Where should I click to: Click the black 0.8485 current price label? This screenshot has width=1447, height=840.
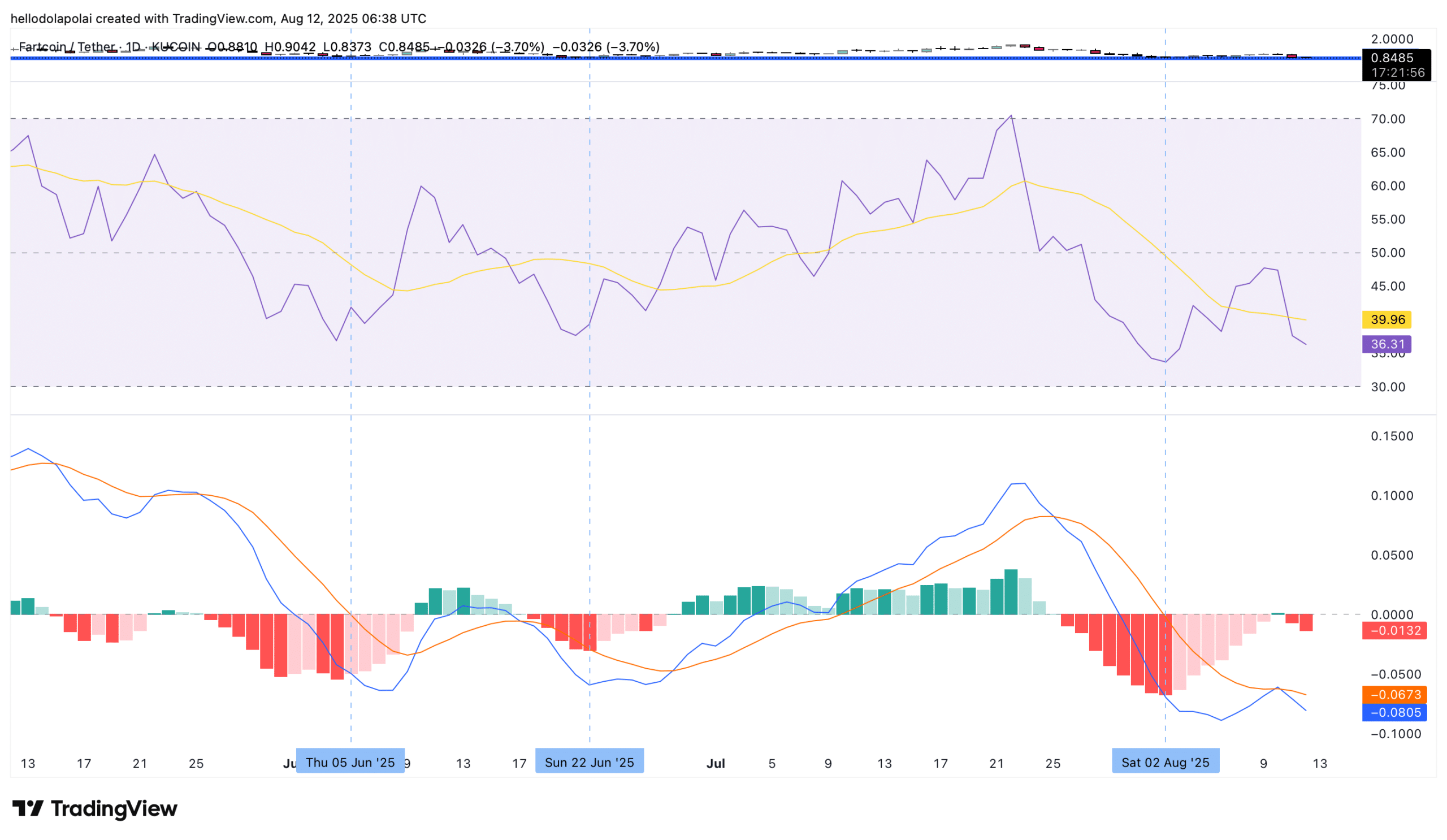1392,58
